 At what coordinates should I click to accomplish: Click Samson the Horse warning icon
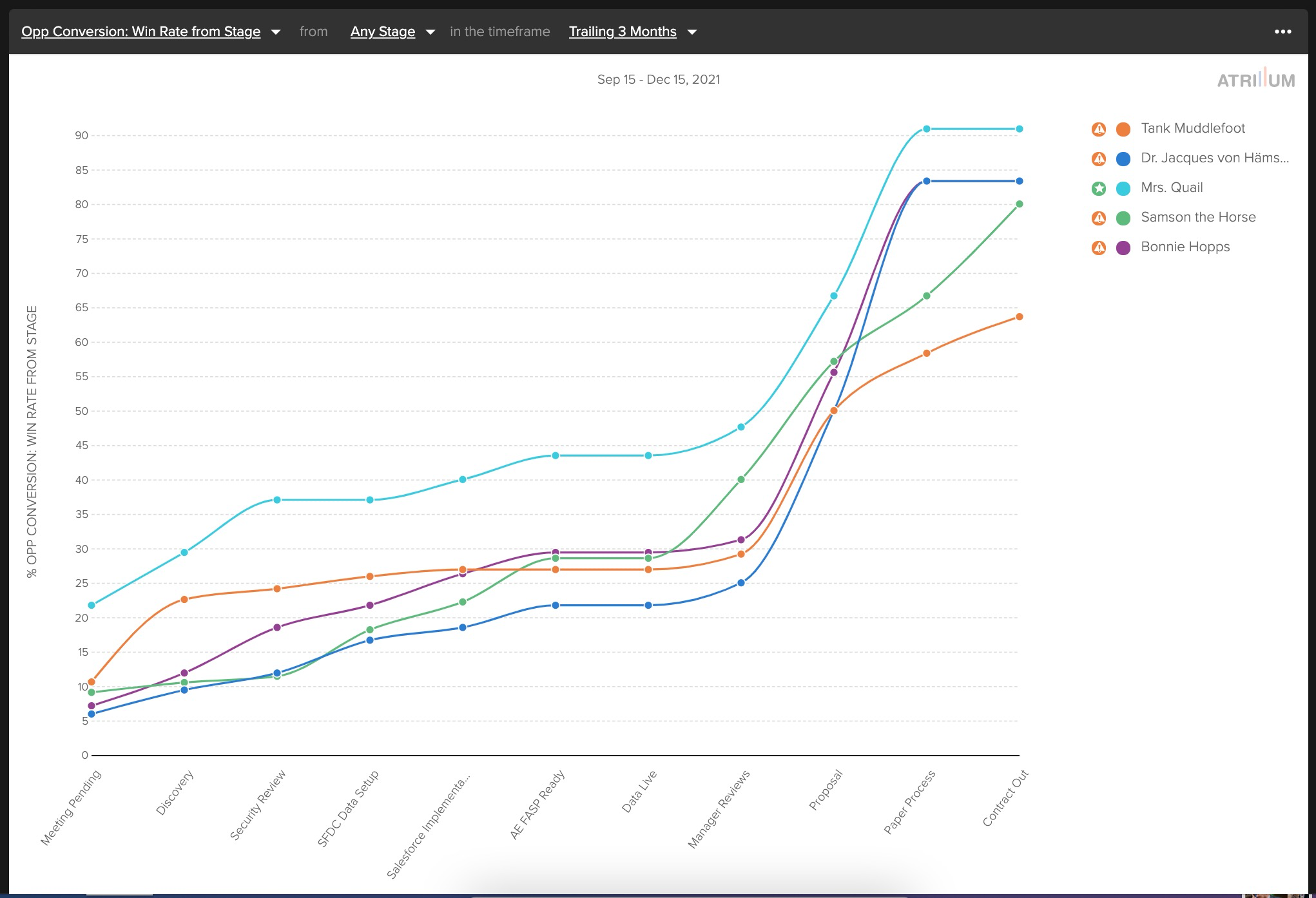pyautogui.click(x=1099, y=218)
